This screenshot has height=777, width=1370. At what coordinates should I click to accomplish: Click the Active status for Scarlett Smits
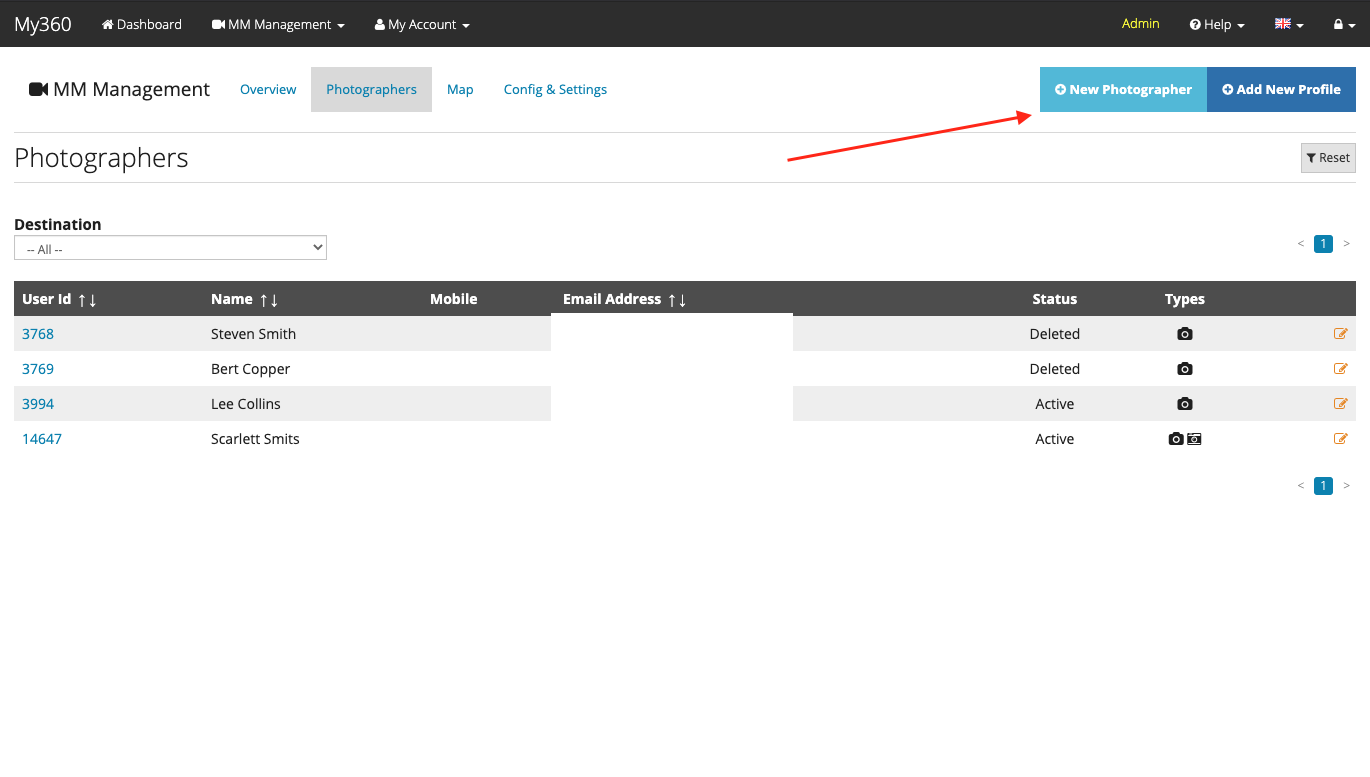1055,439
